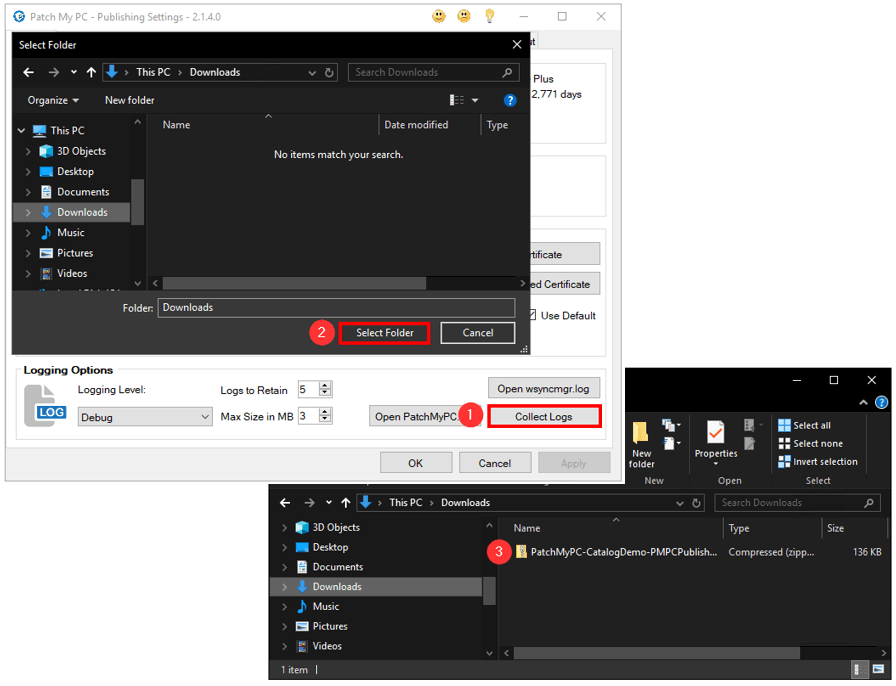The image size is (896, 686).
Task: Sort by Date modified in Select Folder dialog
Action: (x=416, y=125)
